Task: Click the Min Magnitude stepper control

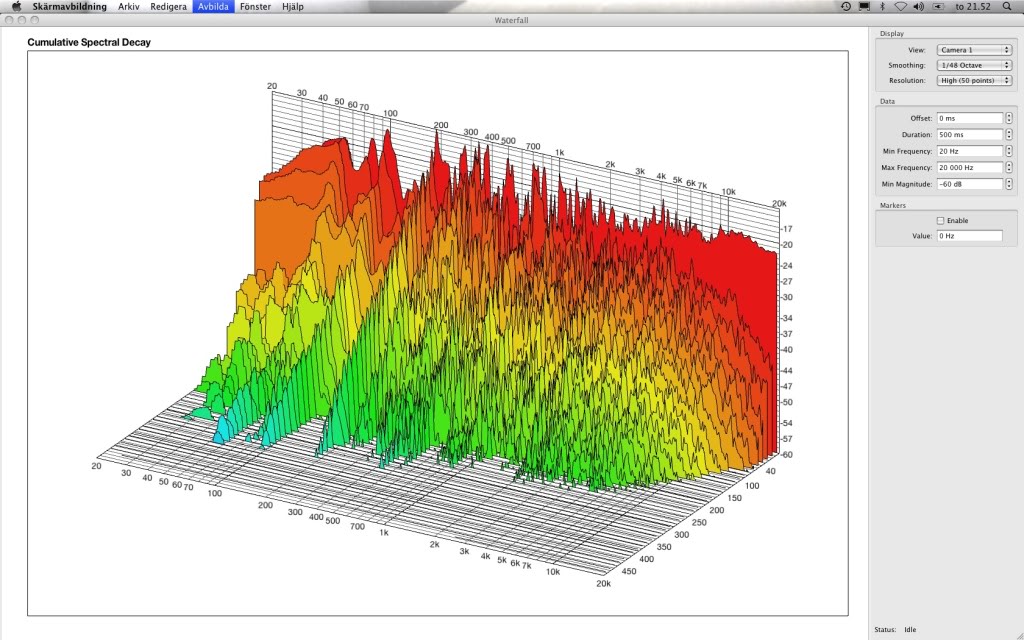Action: tap(1008, 184)
